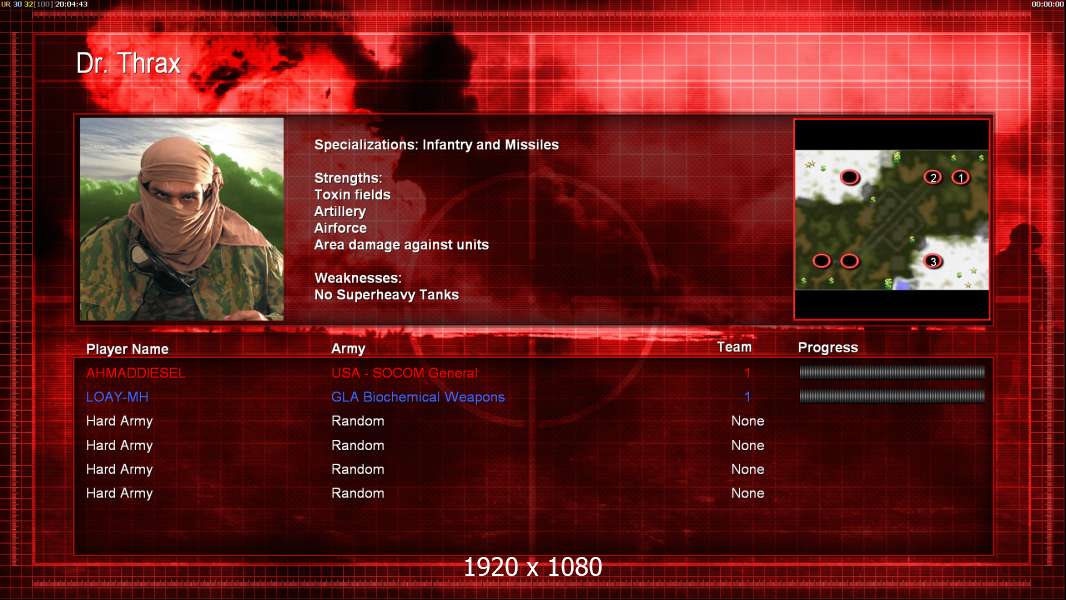Click the "Airforce" strength entry
Image resolution: width=1066 pixels, height=600 pixels.
pyautogui.click(x=340, y=228)
